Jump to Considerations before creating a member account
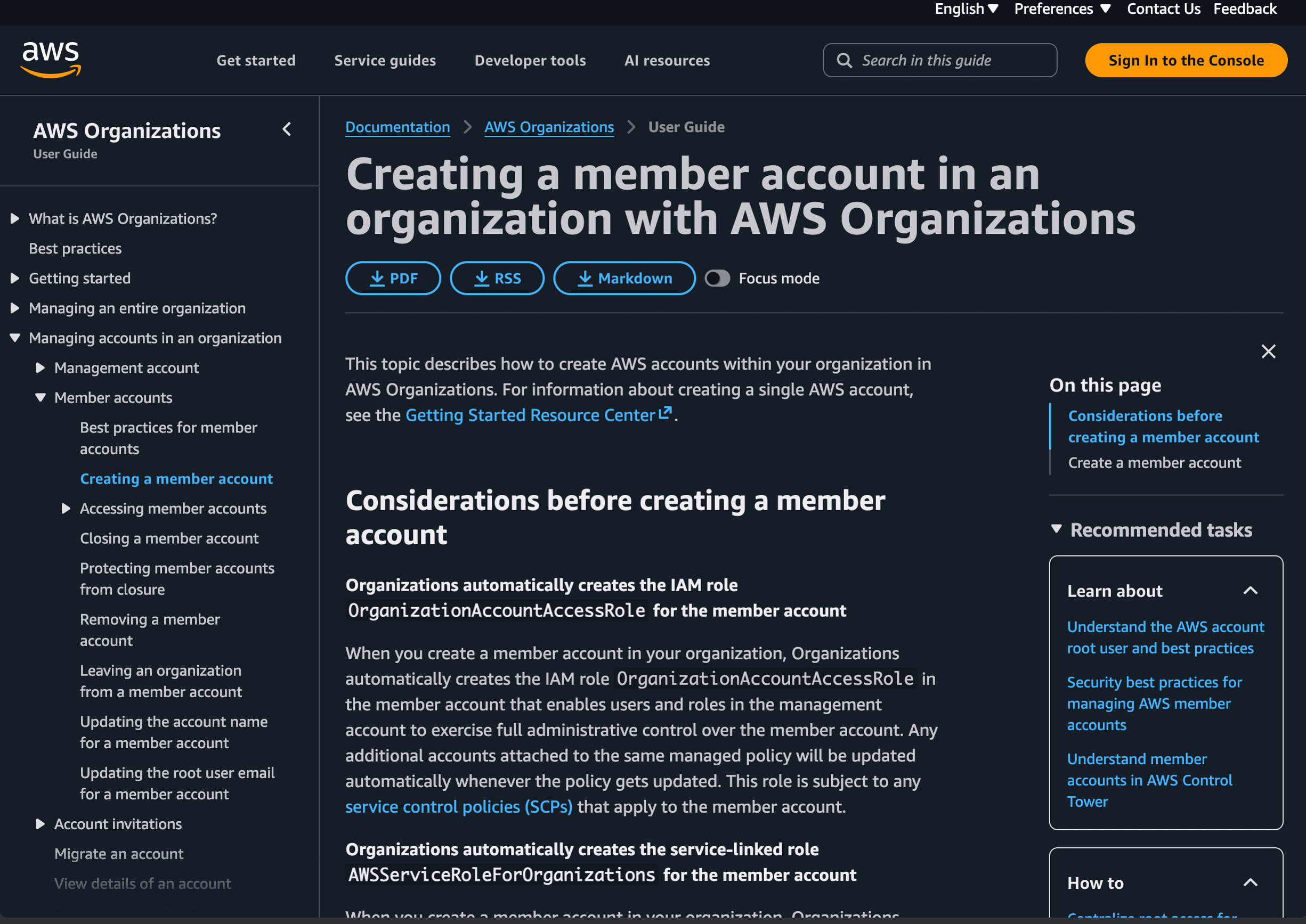This screenshot has height=924, width=1306. pyautogui.click(x=1163, y=426)
